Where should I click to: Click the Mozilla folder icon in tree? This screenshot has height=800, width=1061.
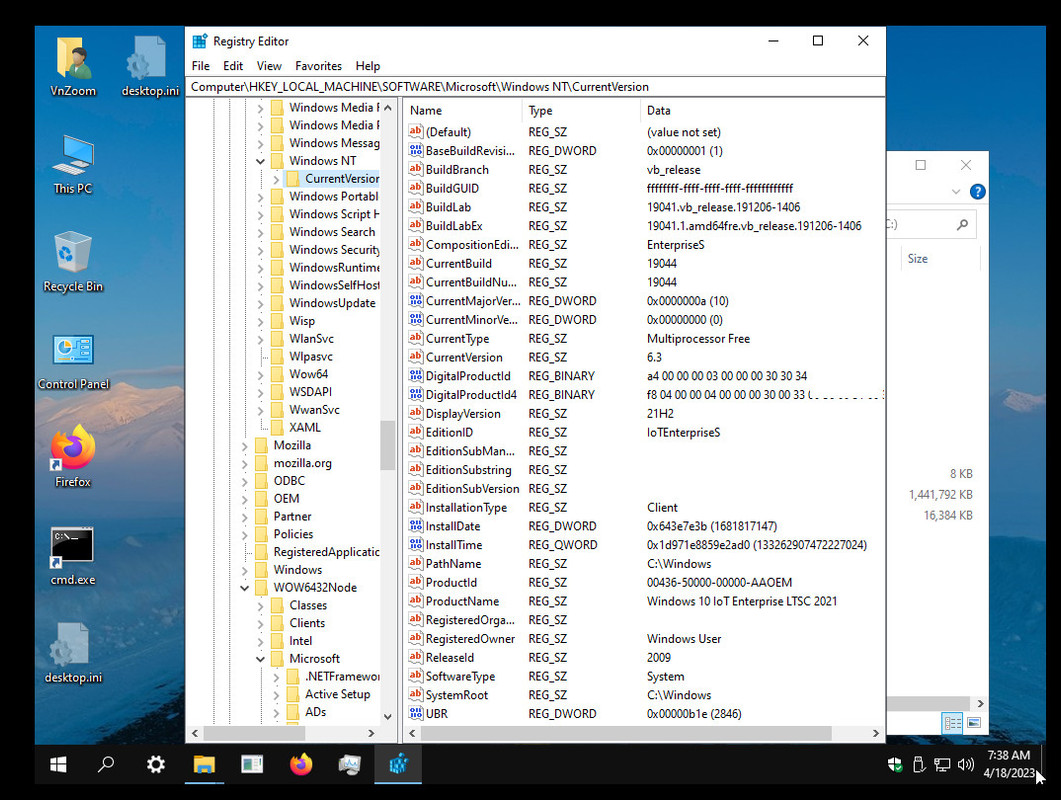point(262,445)
